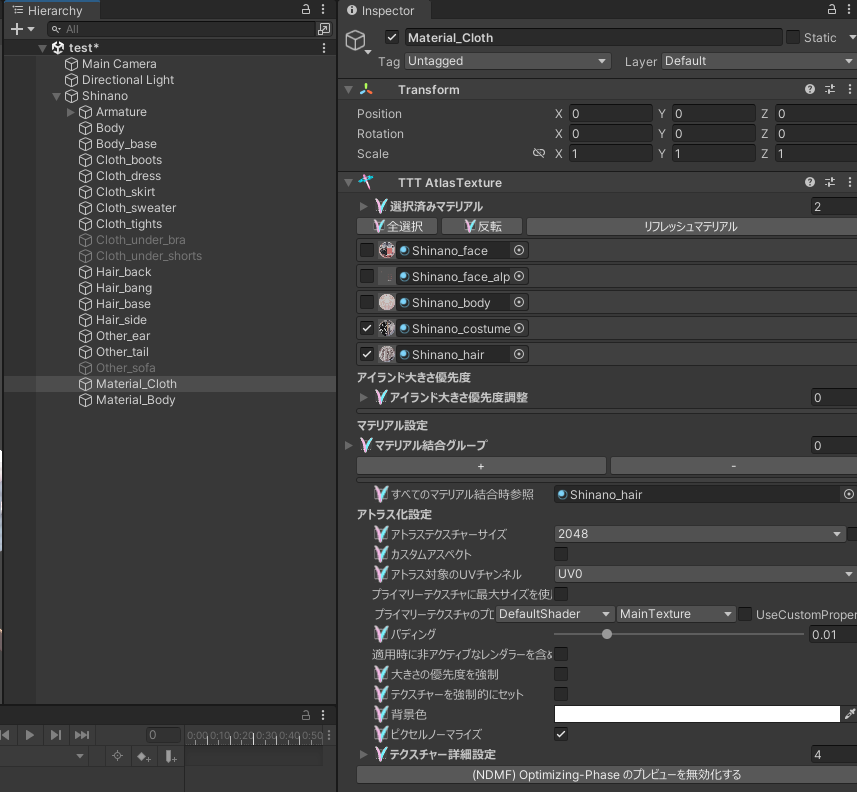This screenshot has height=792, width=857.
Task: Open the test scene options menu
Action: pos(324,48)
